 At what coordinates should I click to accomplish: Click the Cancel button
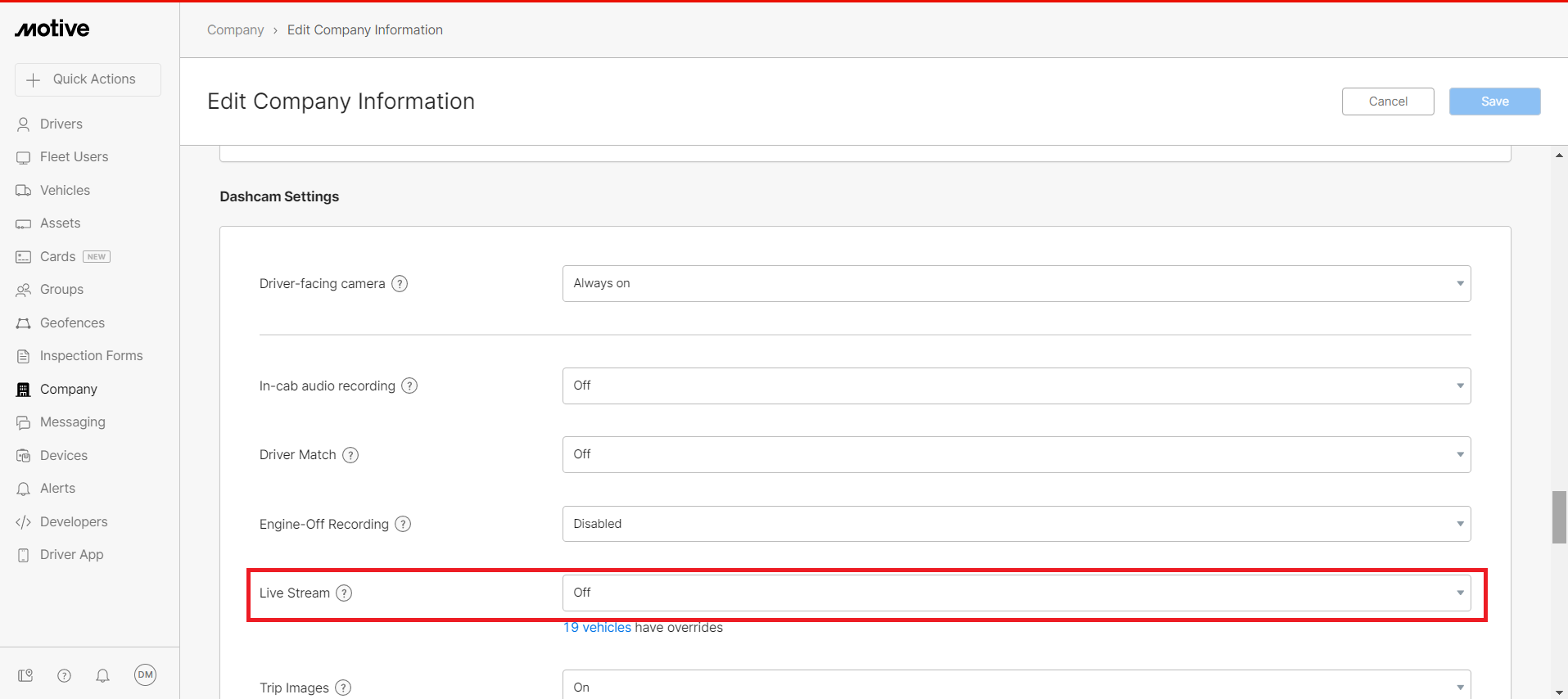[1388, 101]
